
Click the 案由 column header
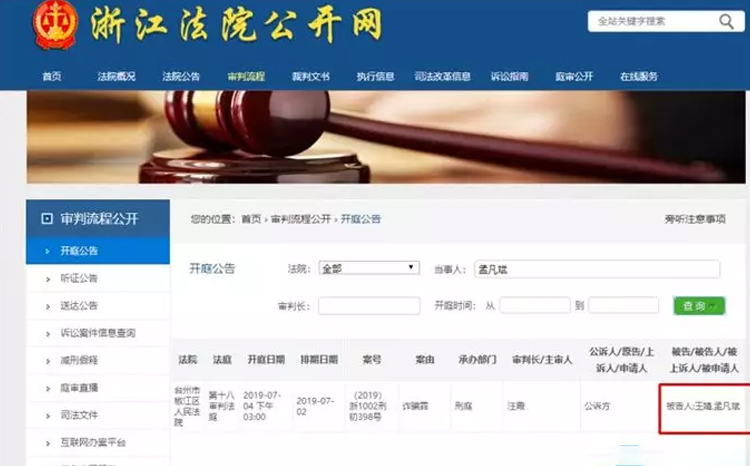point(425,359)
